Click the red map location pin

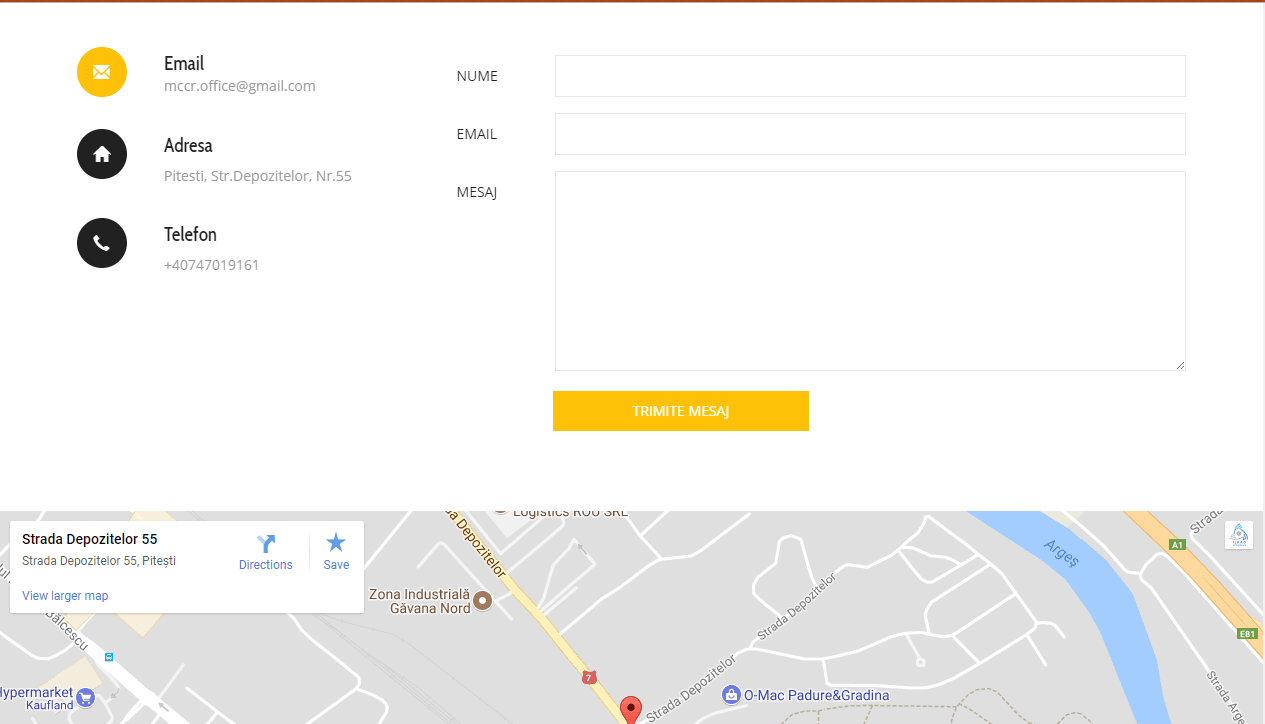click(630, 711)
